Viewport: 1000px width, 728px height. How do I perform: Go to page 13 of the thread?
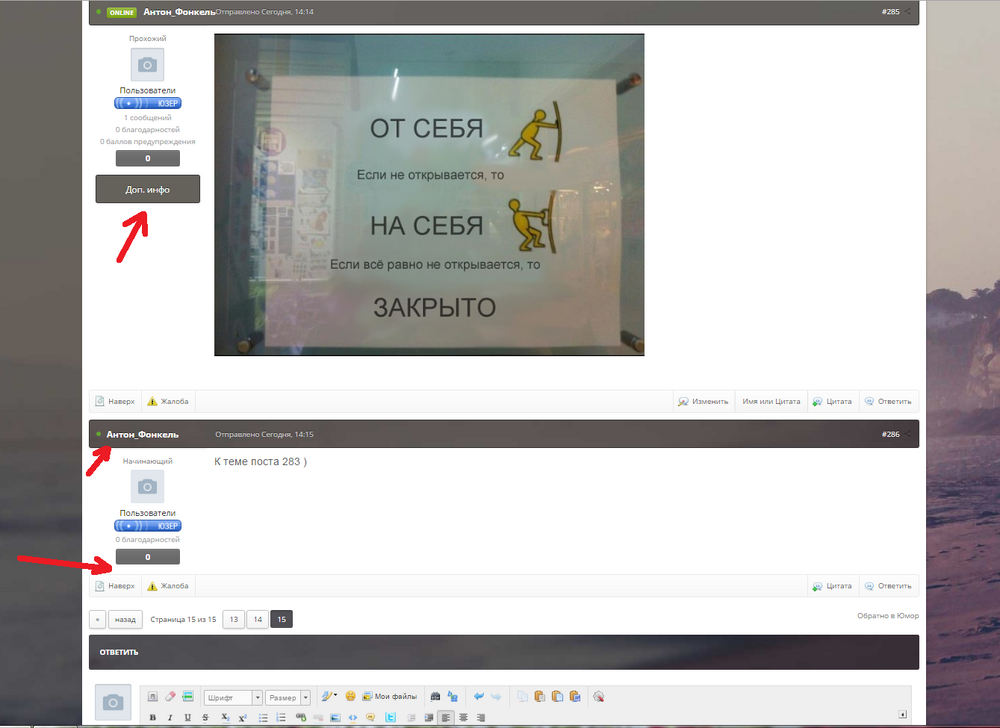click(x=233, y=620)
